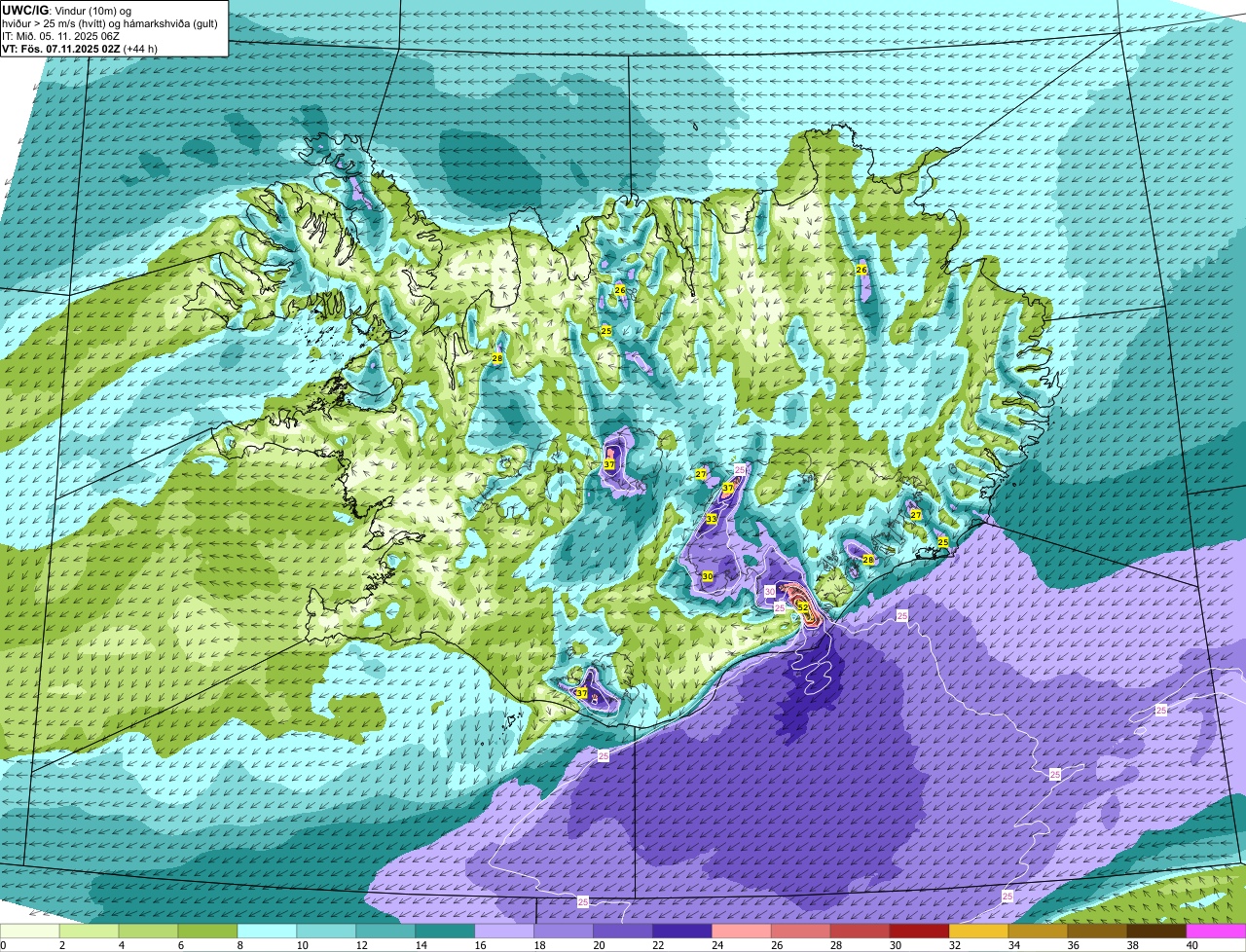Click the 18–20 m/s light purple swatch
Image resolution: width=1246 pixels, height=952 pixels.
(566, 932)
